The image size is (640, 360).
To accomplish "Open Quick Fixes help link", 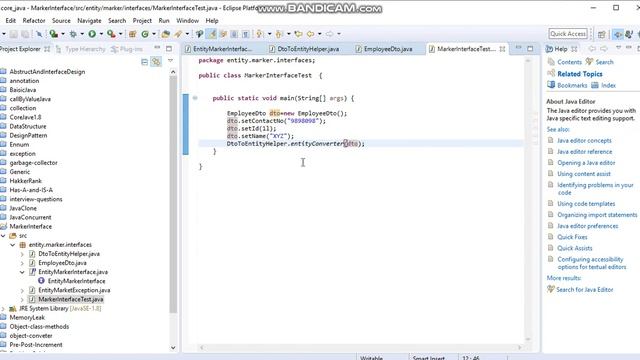I will (572, 237).
